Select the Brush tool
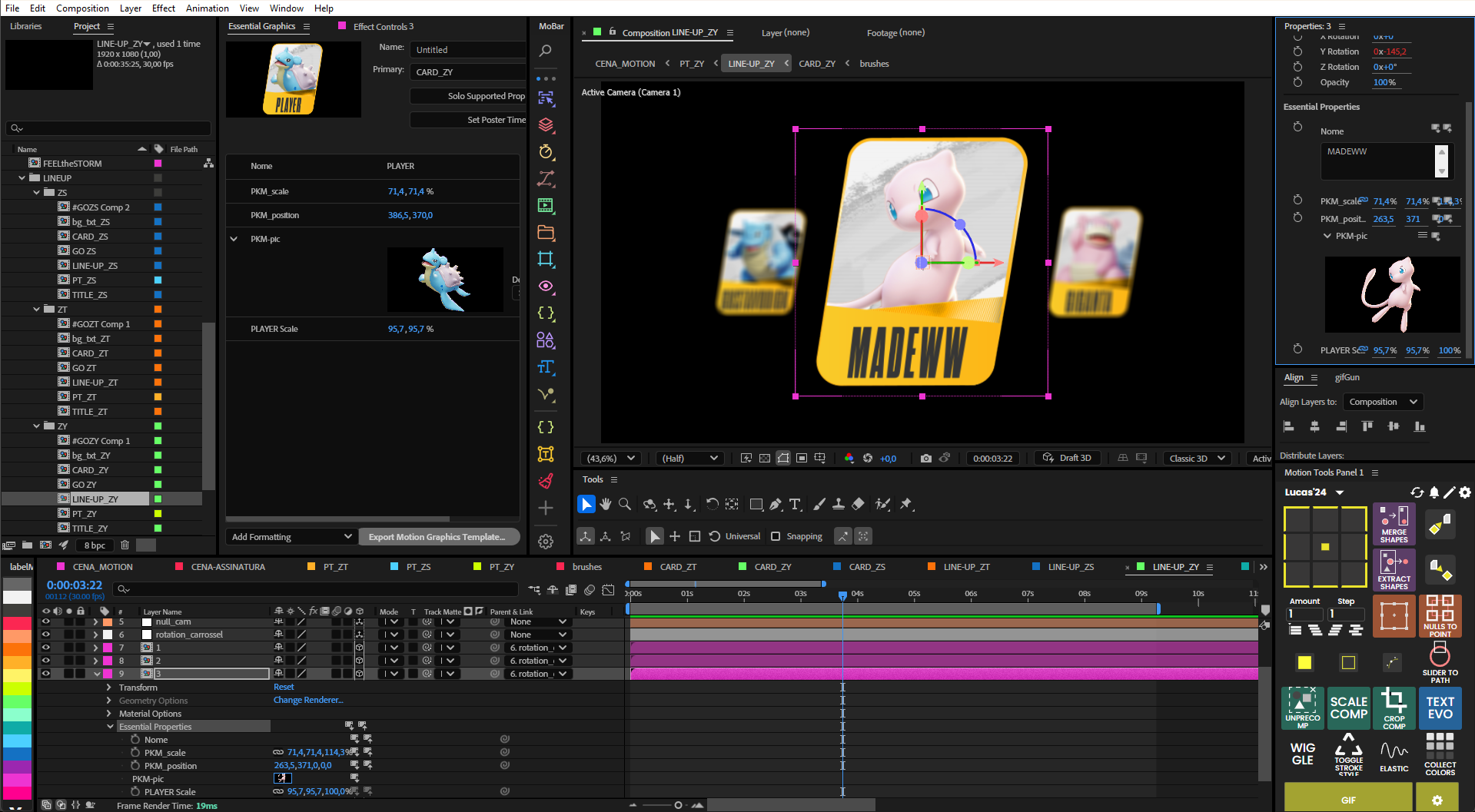This screenshot has height=812, width=1475. click(819, 504)
